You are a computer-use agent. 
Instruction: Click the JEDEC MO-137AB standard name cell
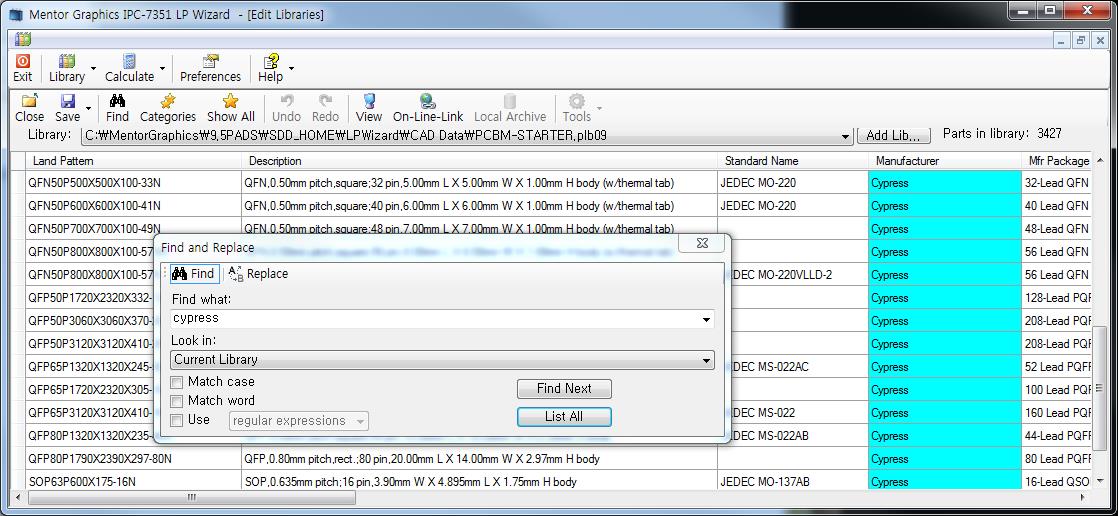[793, 482]
